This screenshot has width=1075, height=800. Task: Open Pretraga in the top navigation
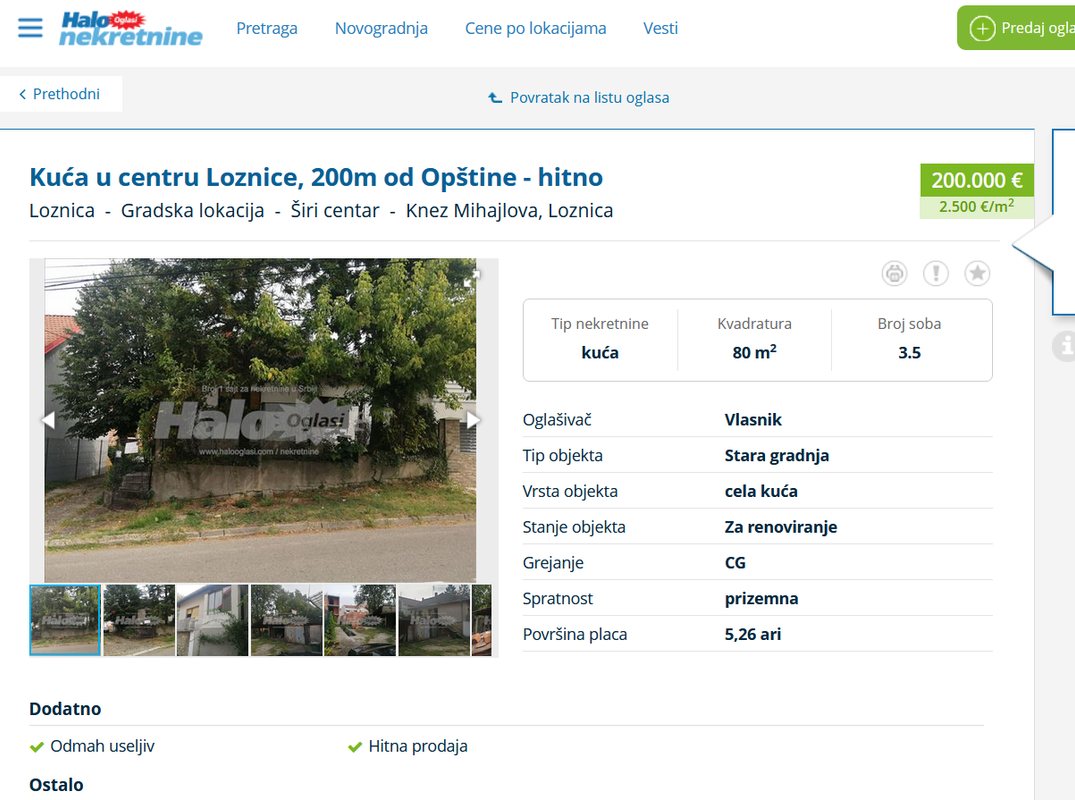267,28
